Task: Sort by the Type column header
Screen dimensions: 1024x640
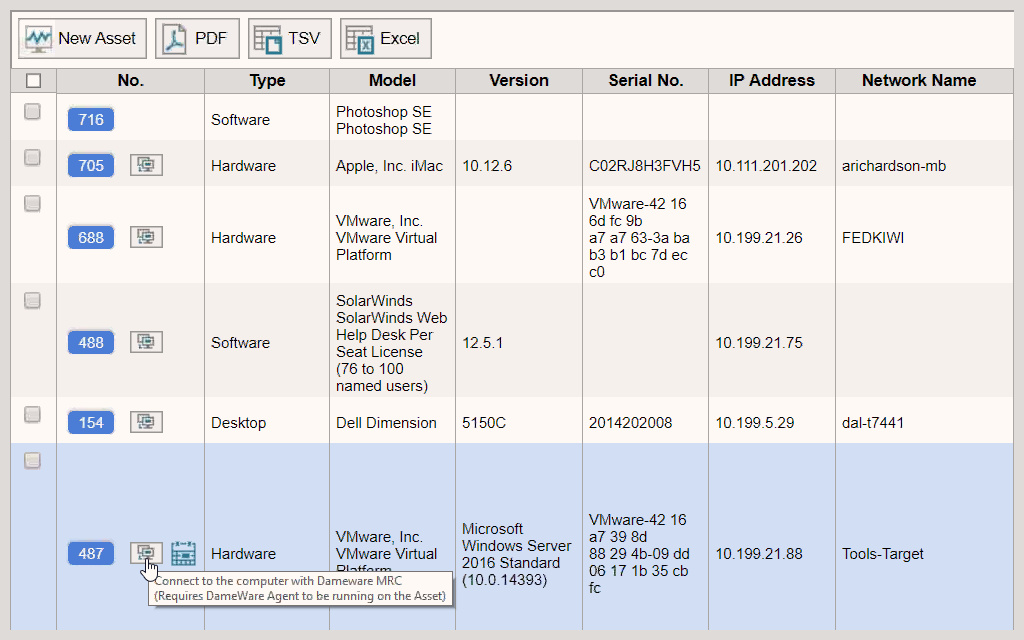Action: pyautogui.click(x=267, y=80)
